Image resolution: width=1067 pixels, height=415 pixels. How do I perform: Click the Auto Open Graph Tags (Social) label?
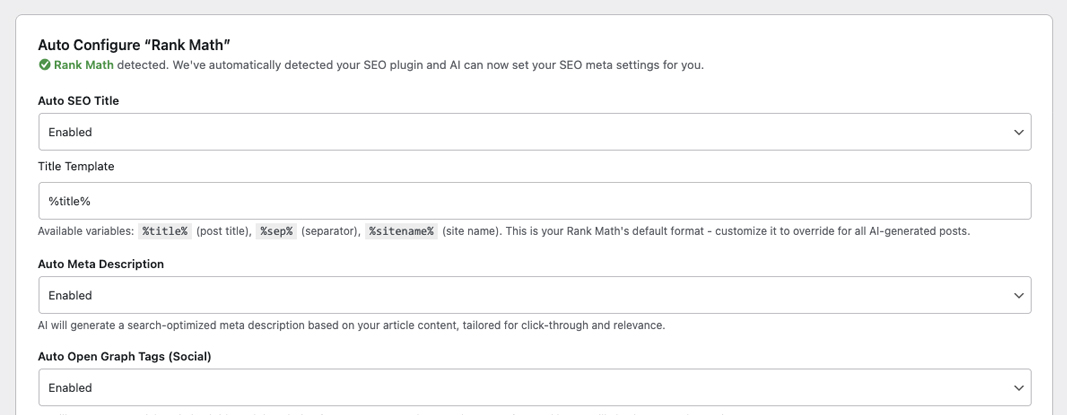coord(124,356)
